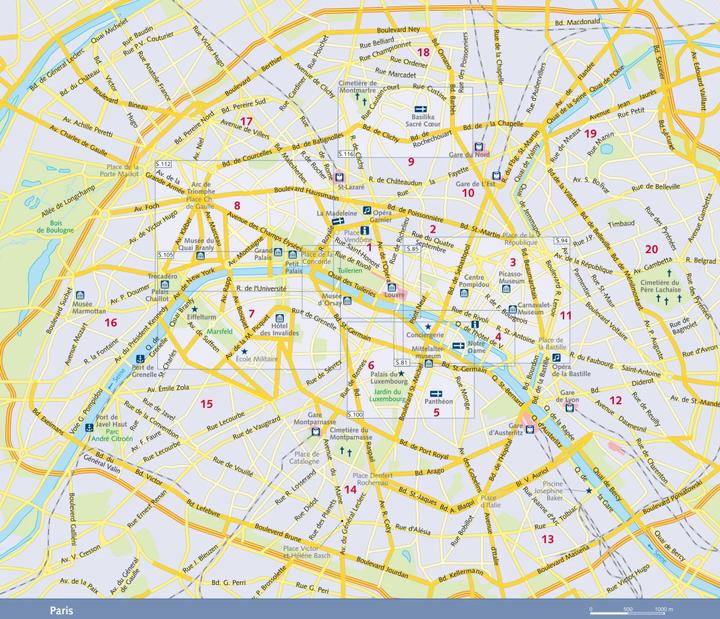
Task: Select arrondissement number 15
Action: pos(207,404)
